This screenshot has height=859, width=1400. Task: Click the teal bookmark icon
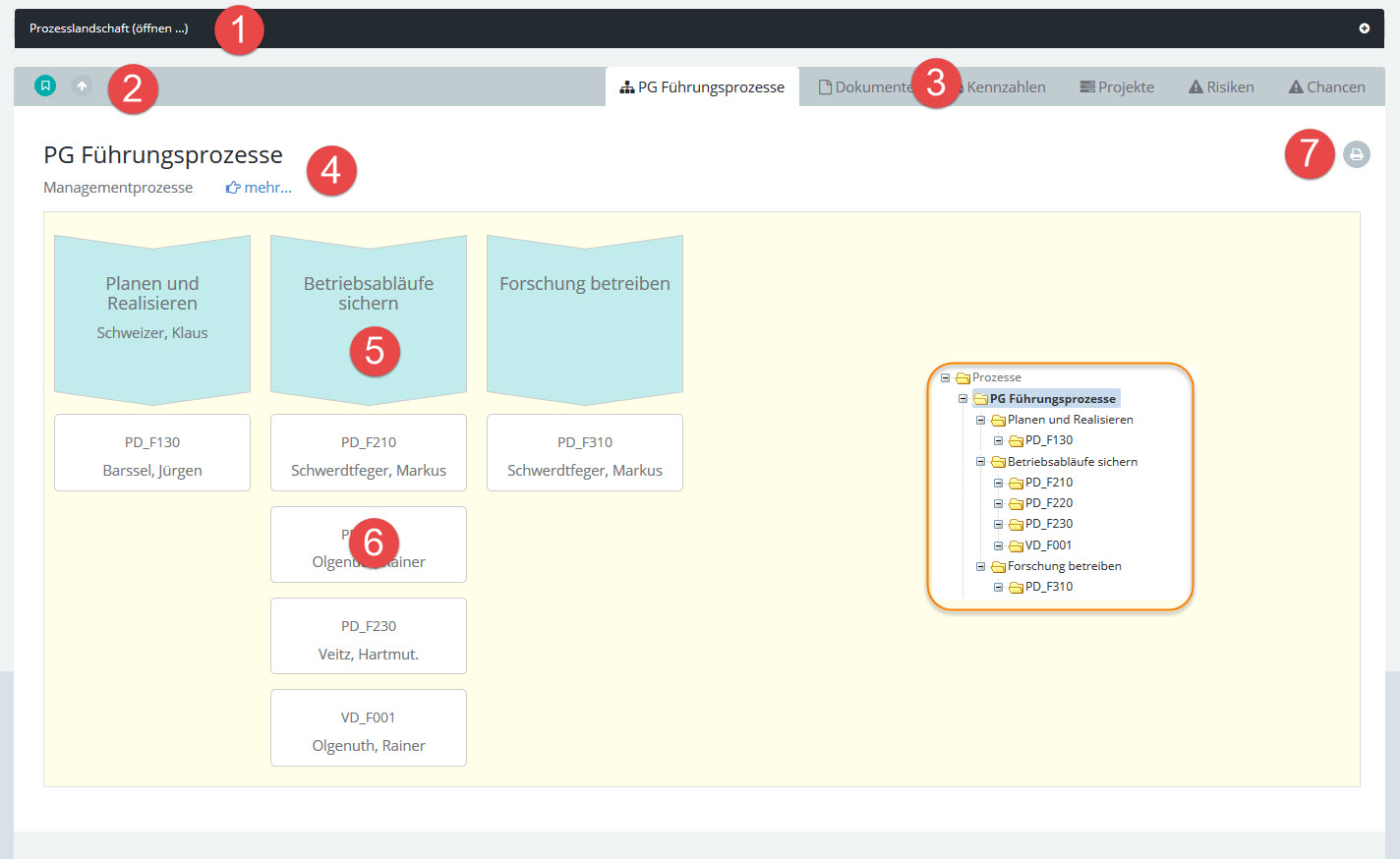click(45, 86)
